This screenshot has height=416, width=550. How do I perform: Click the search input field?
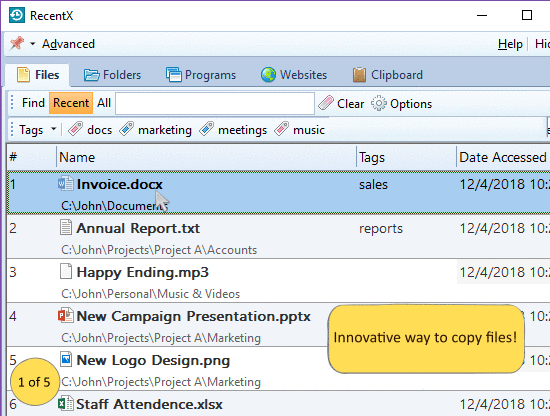pos(215,103)
